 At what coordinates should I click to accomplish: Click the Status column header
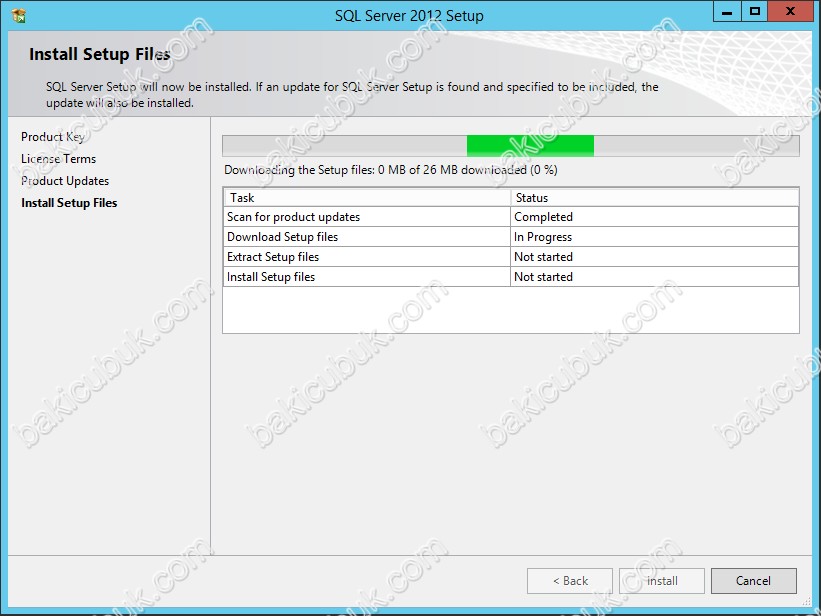tap(654, 198)
